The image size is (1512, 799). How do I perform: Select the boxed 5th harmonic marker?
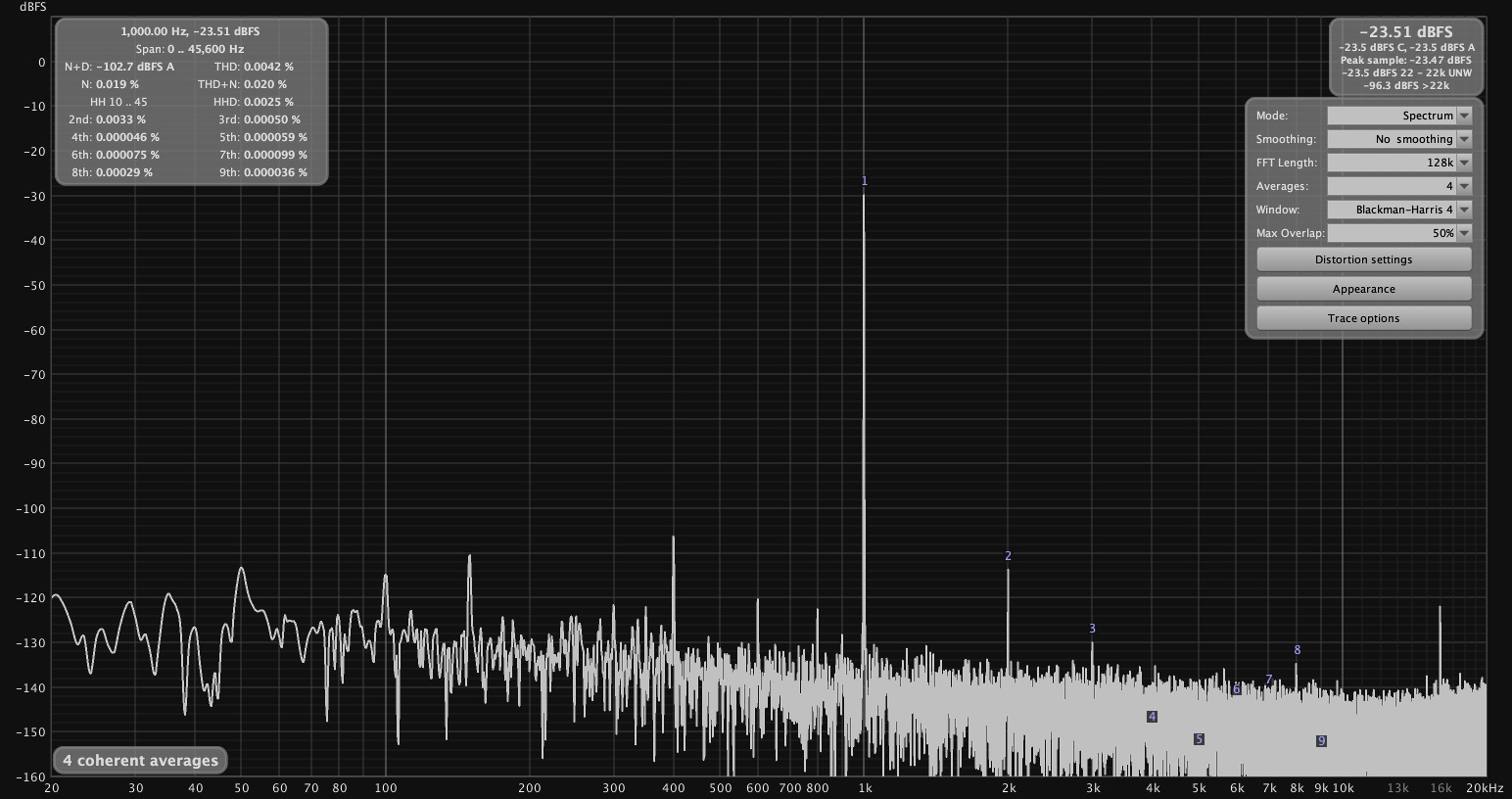(x=1199, y=739)
